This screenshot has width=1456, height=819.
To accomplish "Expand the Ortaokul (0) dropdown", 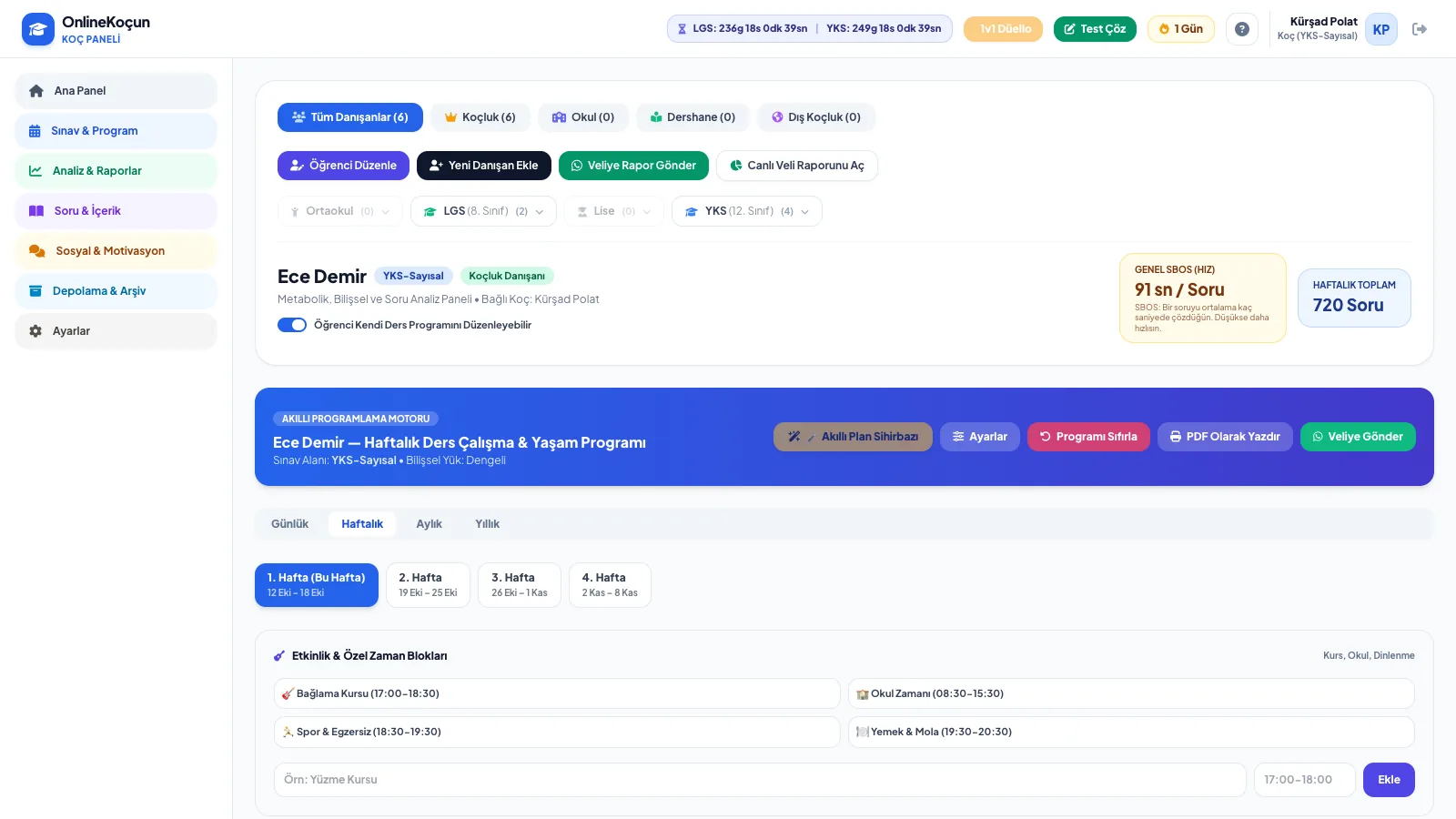I will point(339,211).
